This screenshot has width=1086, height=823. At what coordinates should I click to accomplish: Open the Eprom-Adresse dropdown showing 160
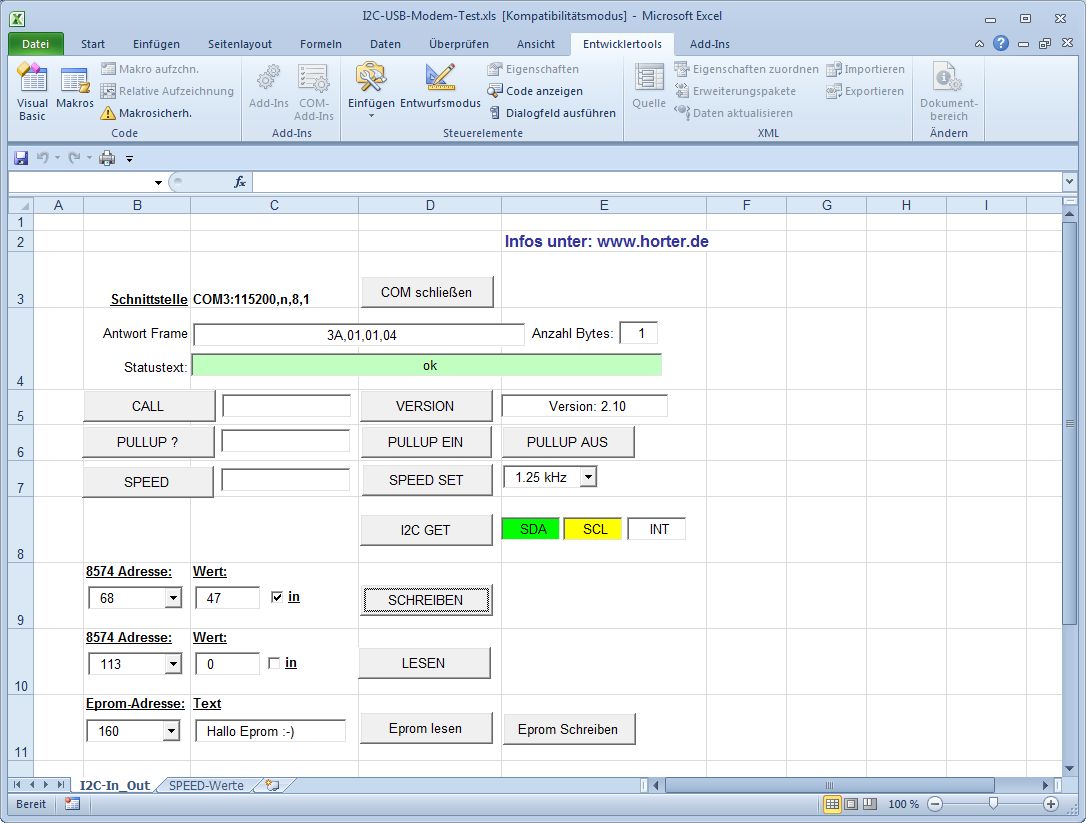tap(172, 731)
